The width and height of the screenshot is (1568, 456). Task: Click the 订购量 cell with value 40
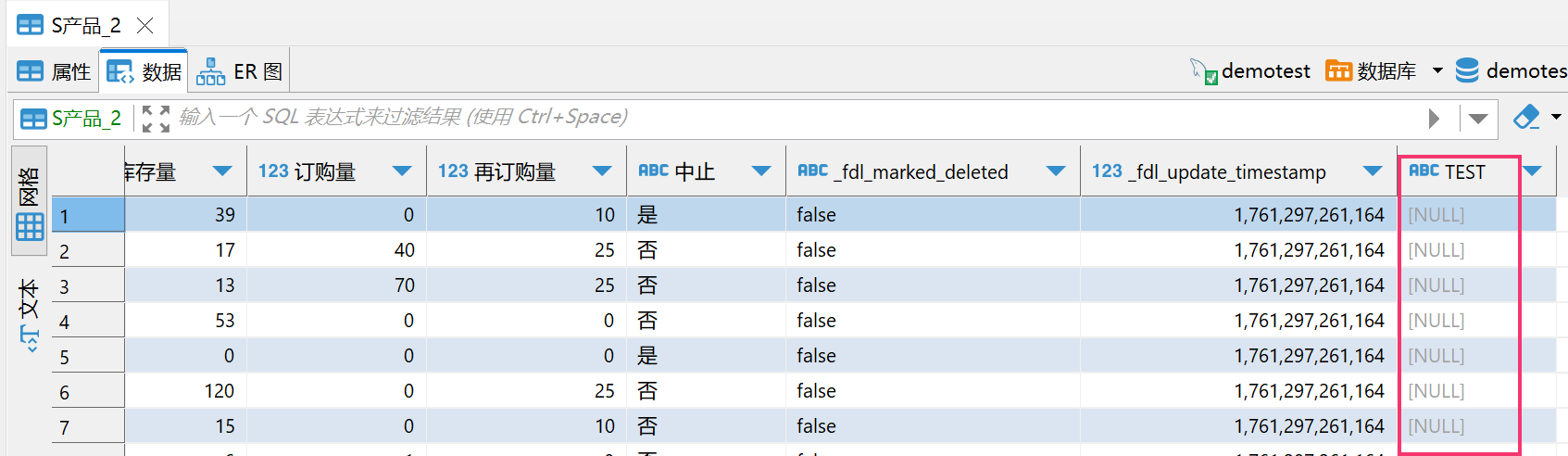pyautogui.click(x=337, y=250)
